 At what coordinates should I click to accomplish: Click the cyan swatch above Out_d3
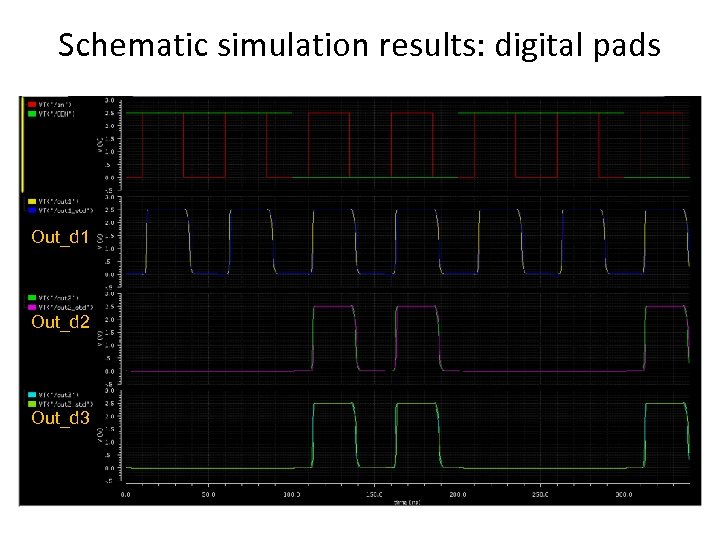tap(32, 395)
